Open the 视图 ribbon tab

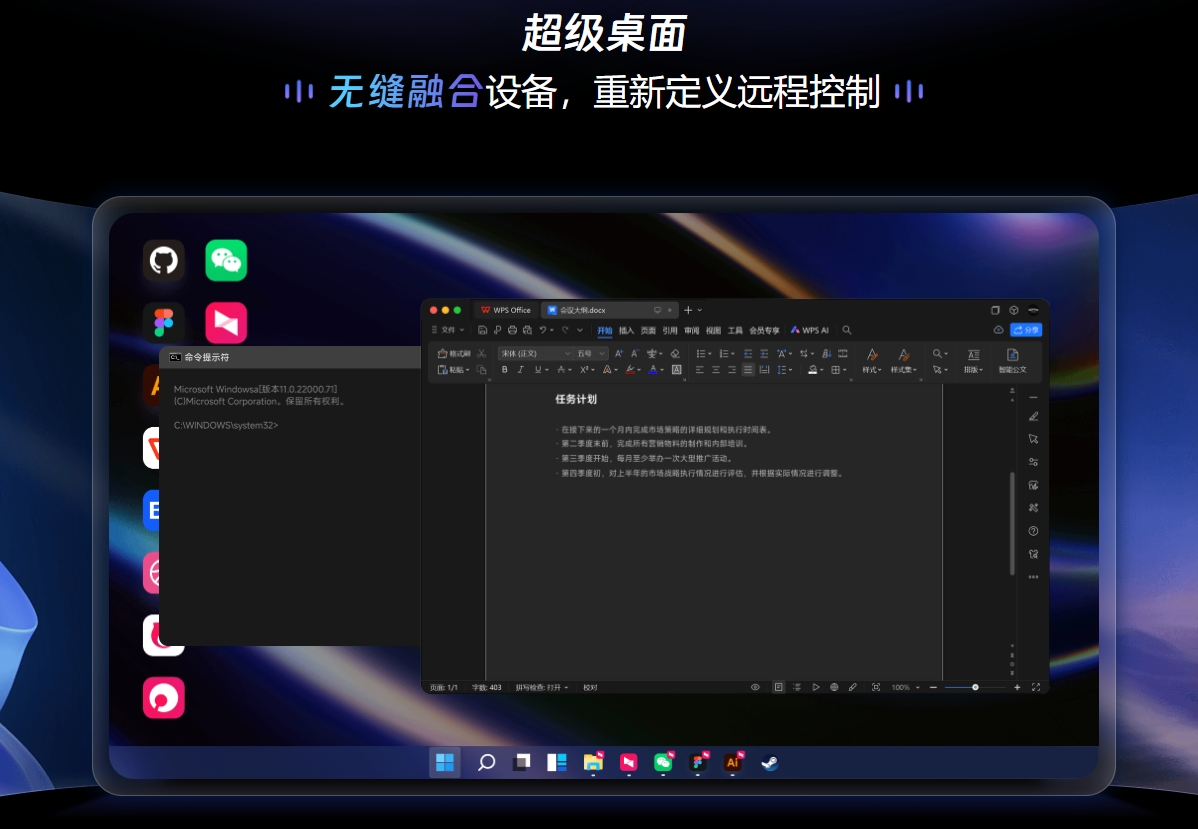coord(713,330)
